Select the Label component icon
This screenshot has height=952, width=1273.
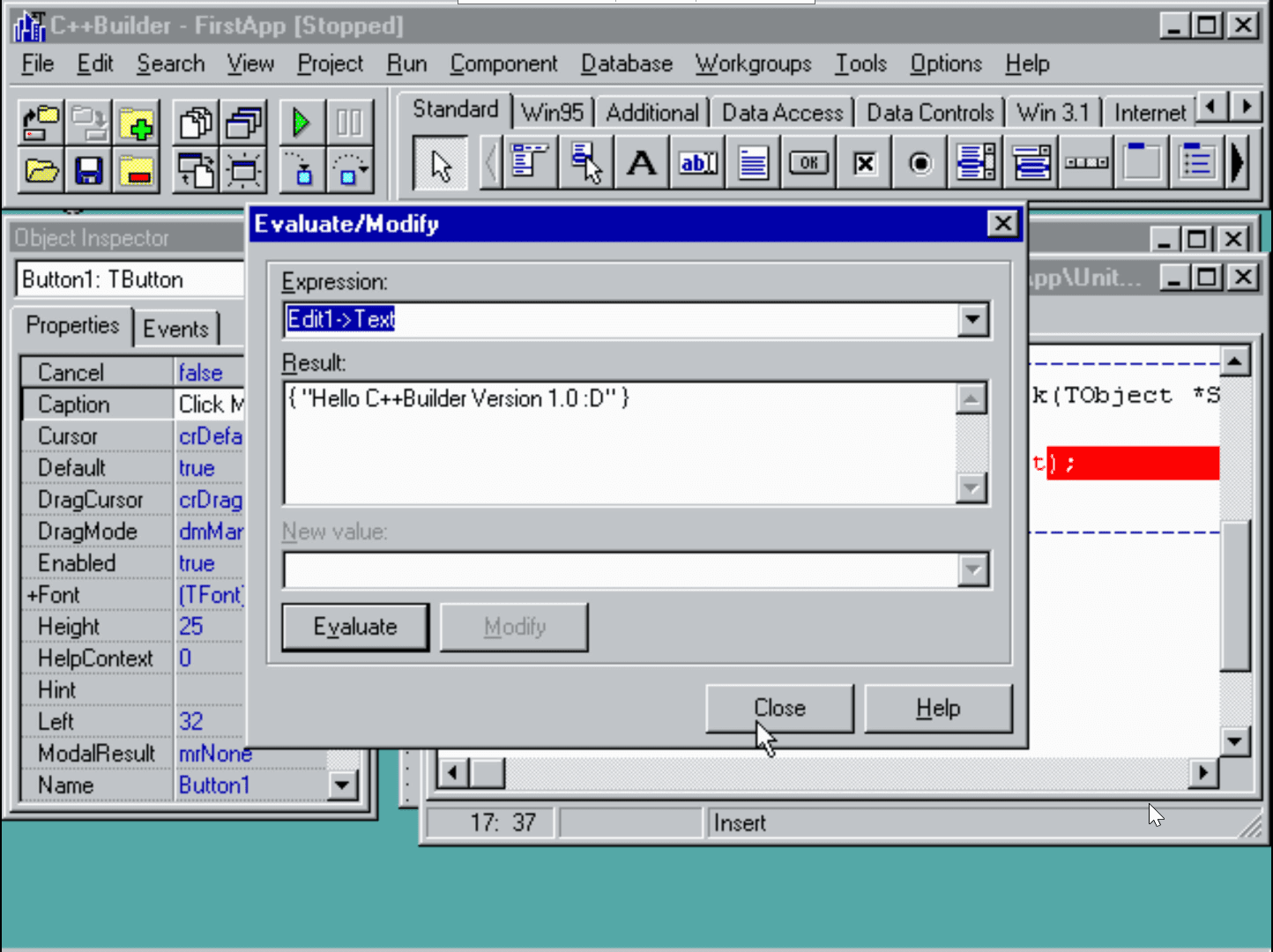pos(641,163)
